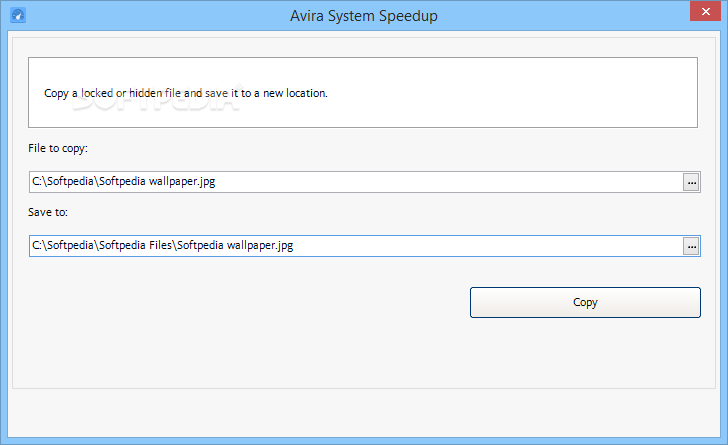Click blank space inside the description box
Viewport: 728px width, 445px height.
tap(511, 93)
